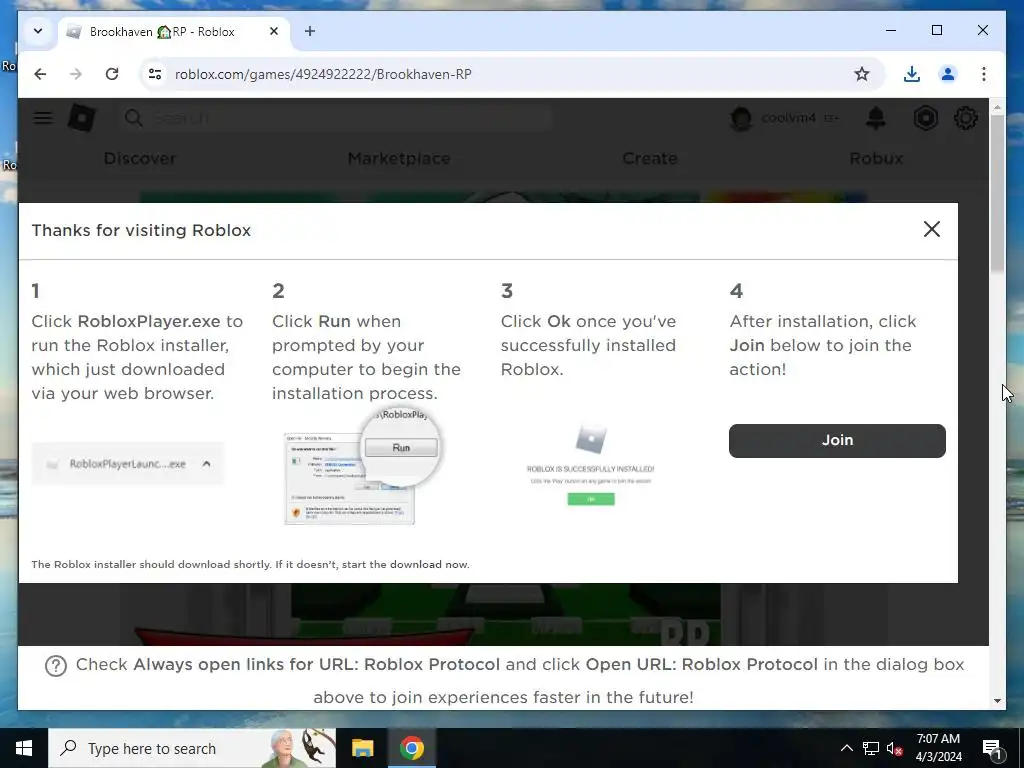Bookmark this page with the star icon
The width and height of the screenshot is (1024, 768).
(x=861, y=74)
